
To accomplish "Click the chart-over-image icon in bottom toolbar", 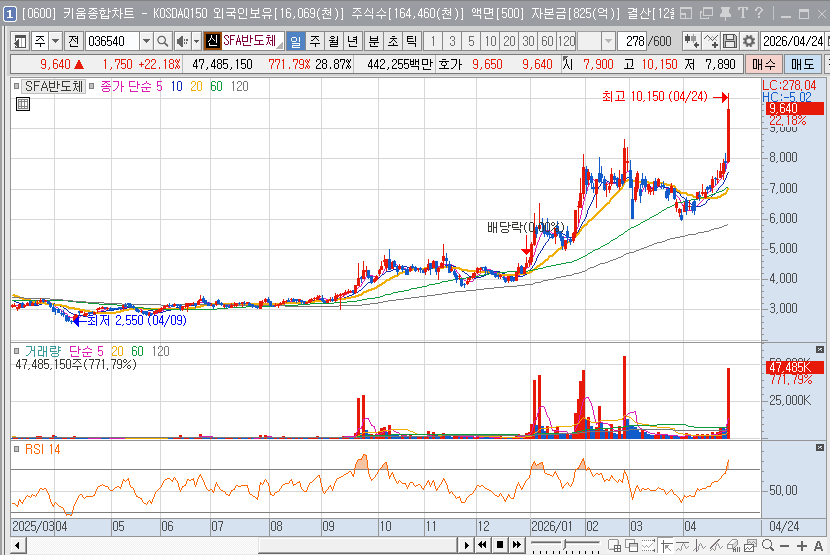I will tap(750, 545).
